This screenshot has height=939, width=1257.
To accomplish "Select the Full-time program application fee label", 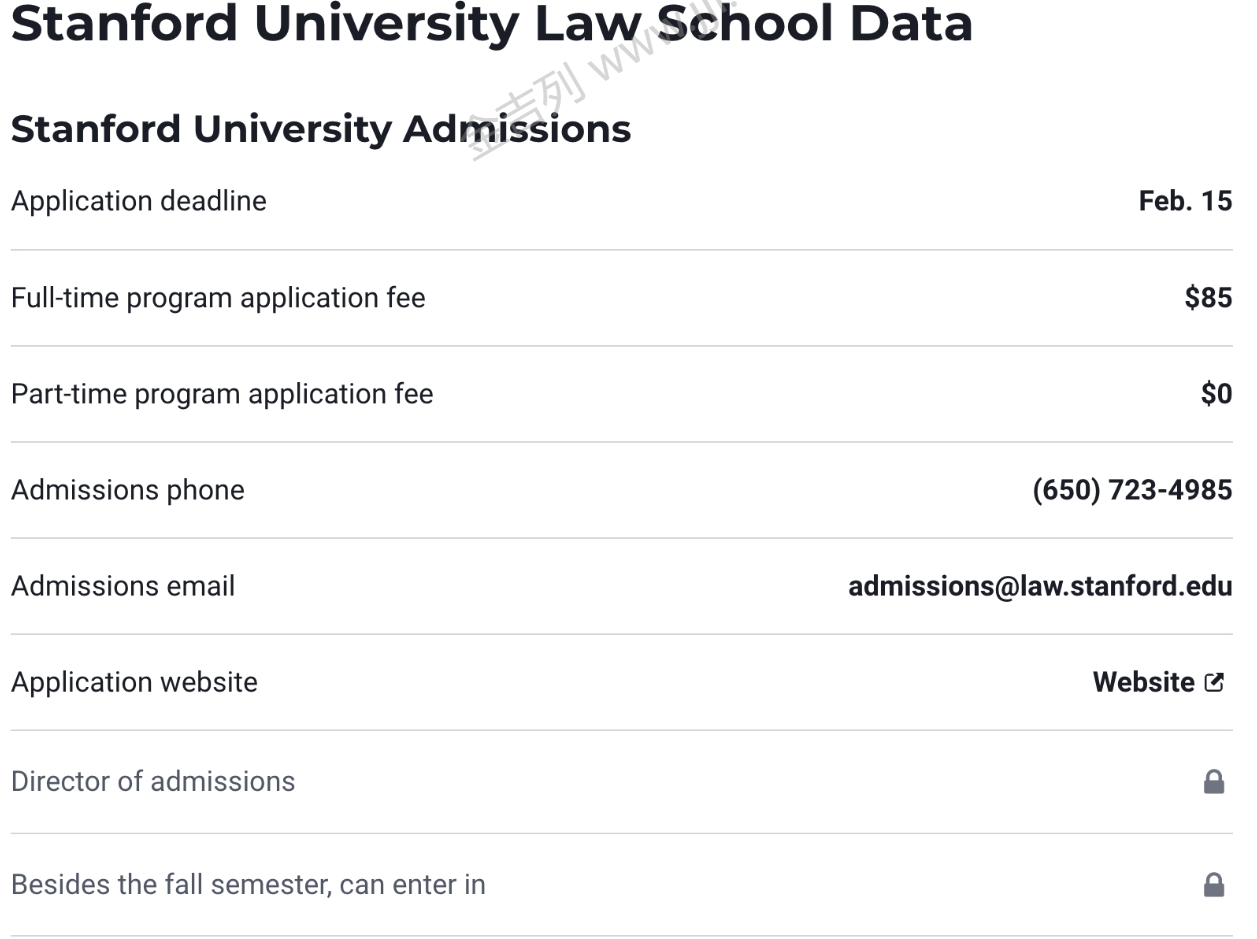I will 218,298.
